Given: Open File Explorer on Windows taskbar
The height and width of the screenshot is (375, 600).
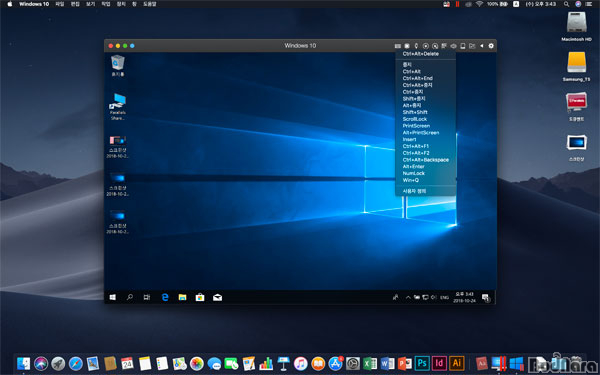Looking at the screenshot, I should (183, 297).
